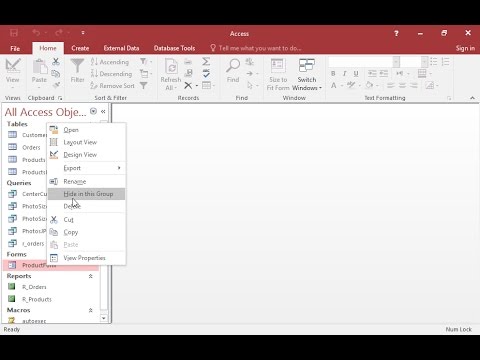Toggle Italic text formatting
The height and width of the screenshot is (360, 480).
(345, 73)
